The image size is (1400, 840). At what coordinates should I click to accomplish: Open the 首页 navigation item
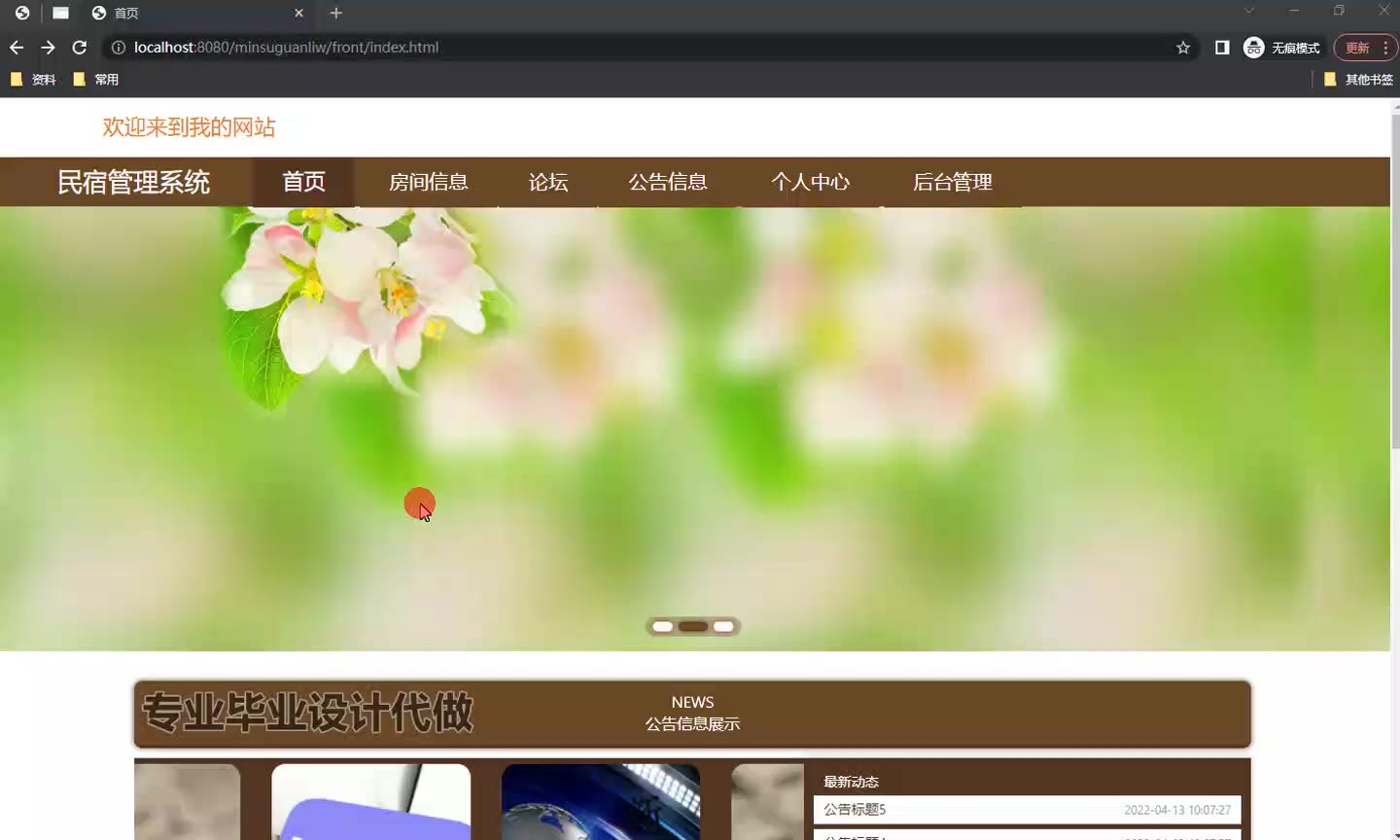(303, 182)
